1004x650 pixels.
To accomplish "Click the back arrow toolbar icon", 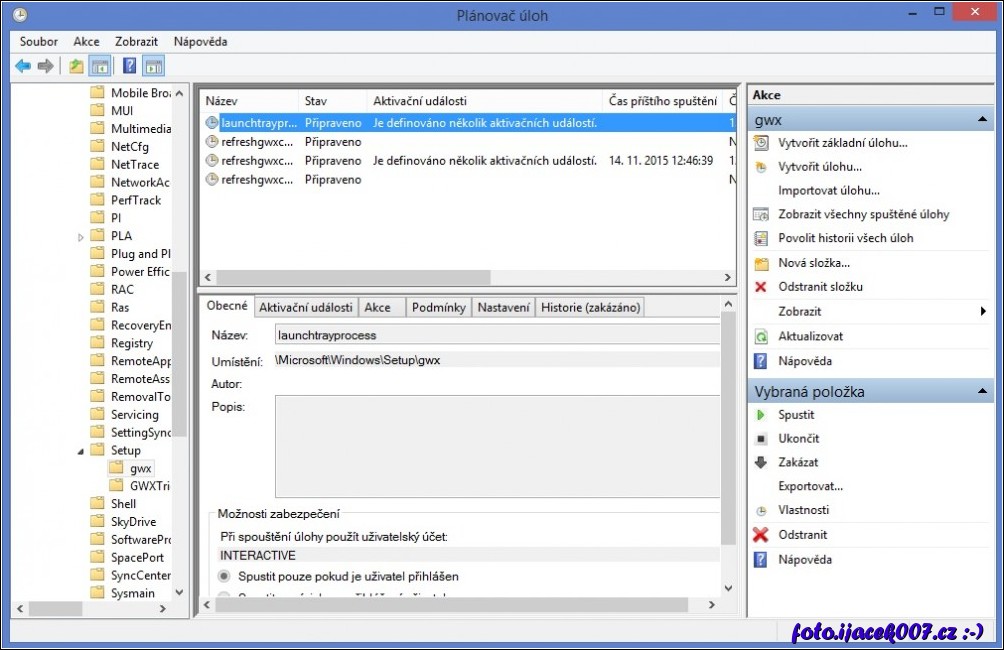I will pyautogui.click(x=23, y=66).
